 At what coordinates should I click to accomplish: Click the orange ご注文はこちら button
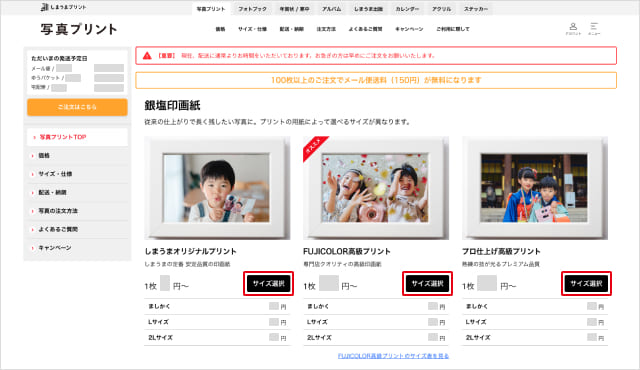77,107
